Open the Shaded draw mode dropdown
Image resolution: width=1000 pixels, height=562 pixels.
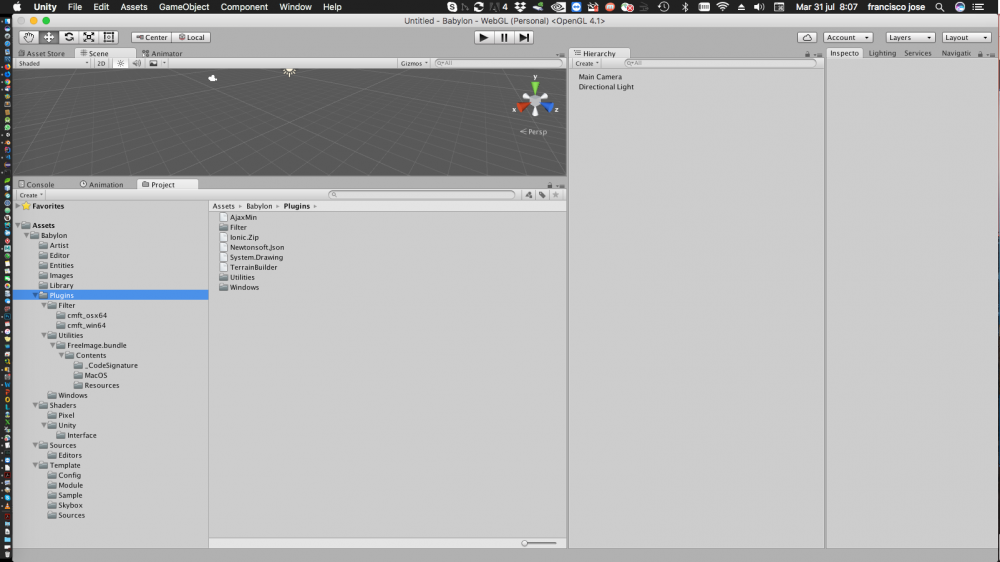54,63
